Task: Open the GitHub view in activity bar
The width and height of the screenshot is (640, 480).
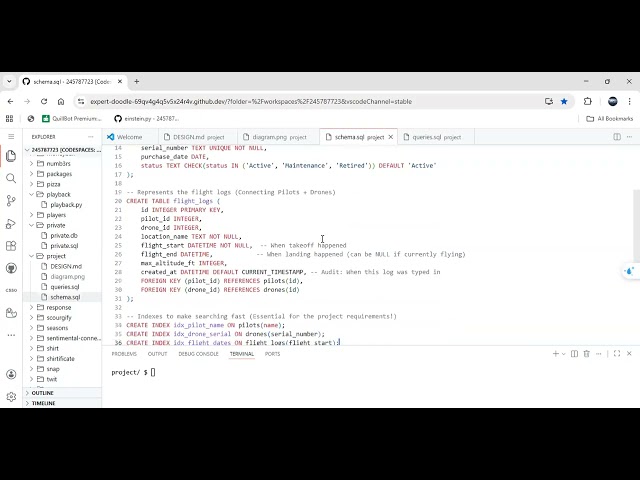Action: [11, 268]
